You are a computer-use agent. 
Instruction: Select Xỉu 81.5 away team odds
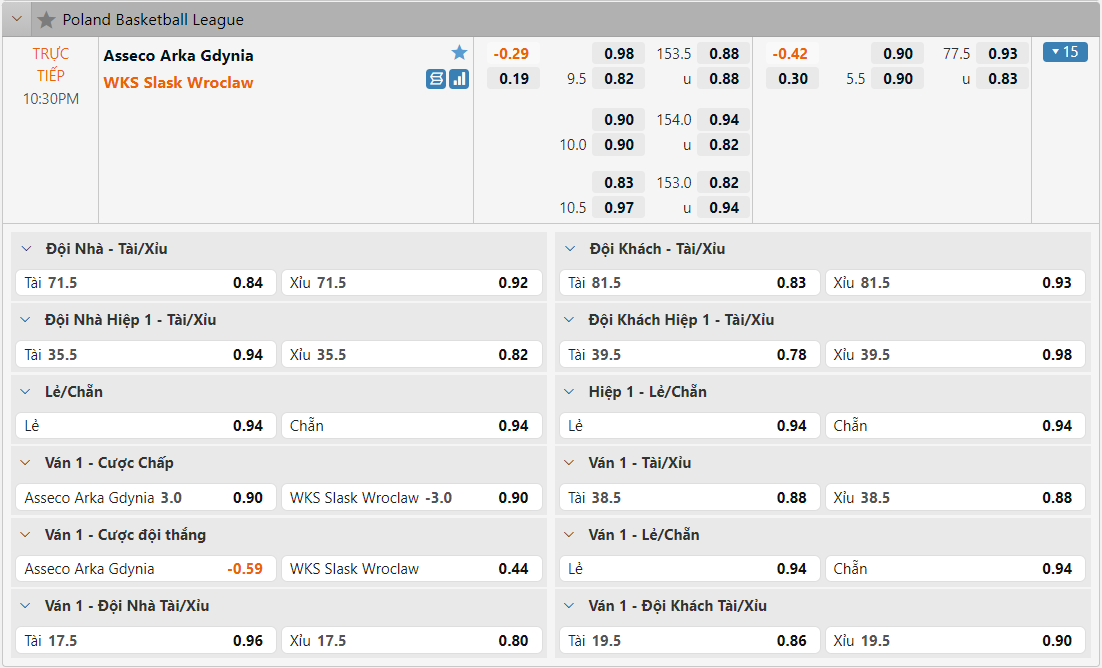click(x=955, y=283)
